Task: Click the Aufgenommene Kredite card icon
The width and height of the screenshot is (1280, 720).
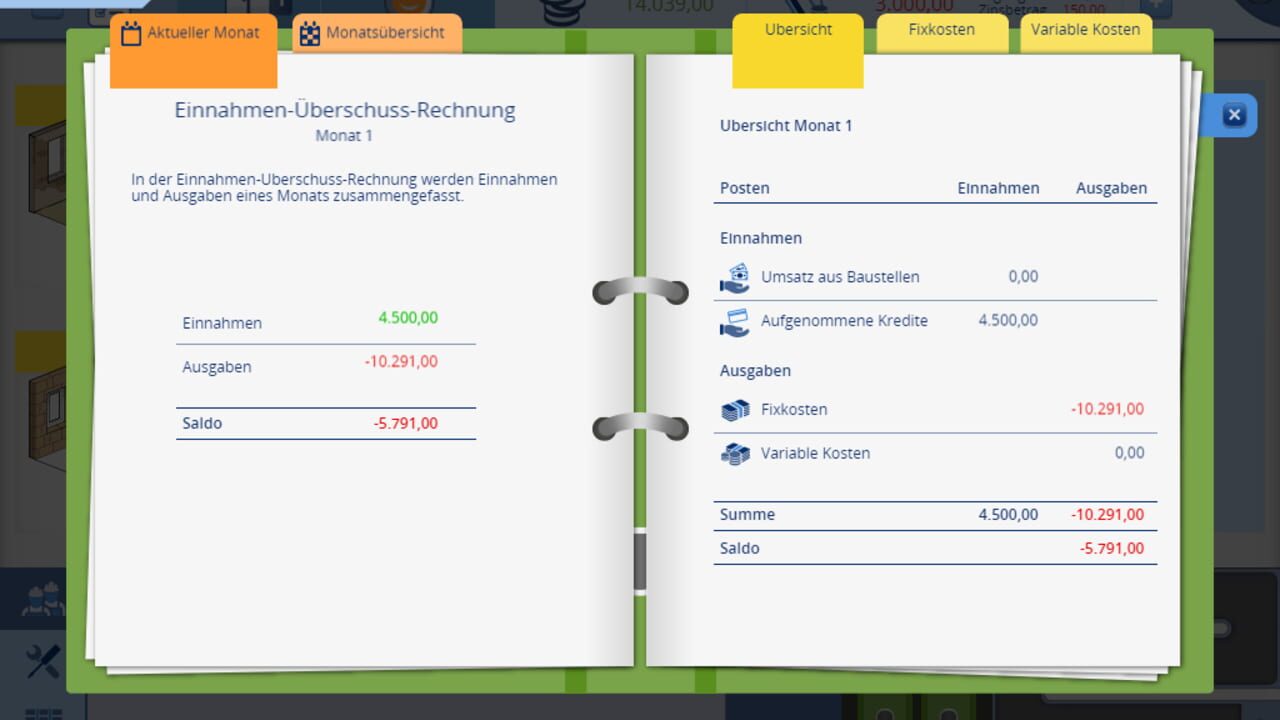Action: 735,322
